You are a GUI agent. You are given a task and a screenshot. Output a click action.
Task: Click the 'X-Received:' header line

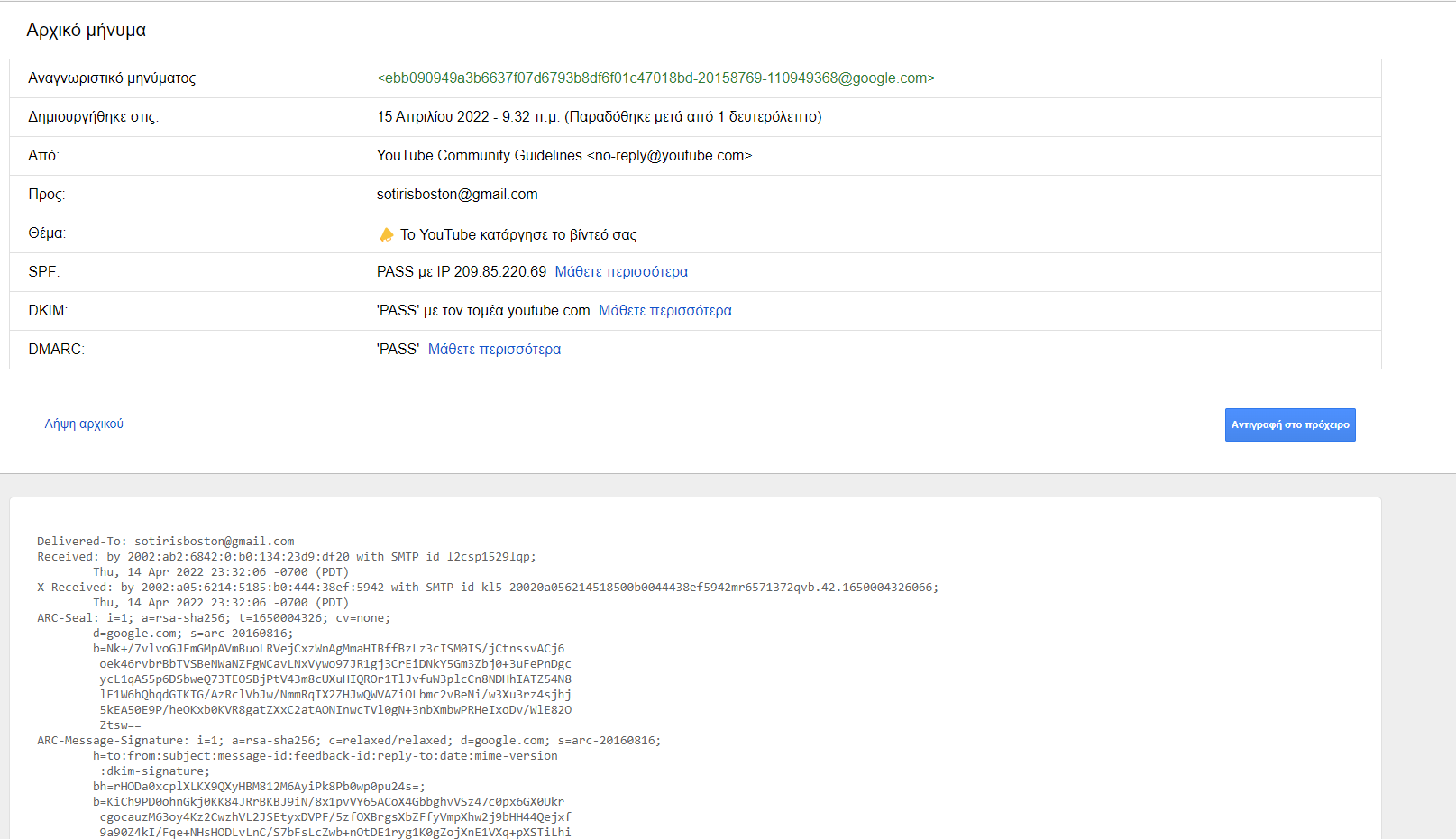click(x=488, y=587)
